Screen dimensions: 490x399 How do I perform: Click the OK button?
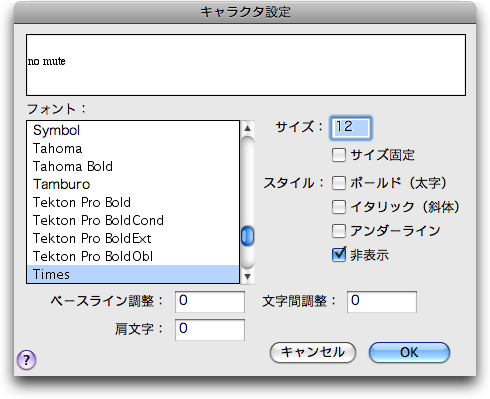click(409, 352)
